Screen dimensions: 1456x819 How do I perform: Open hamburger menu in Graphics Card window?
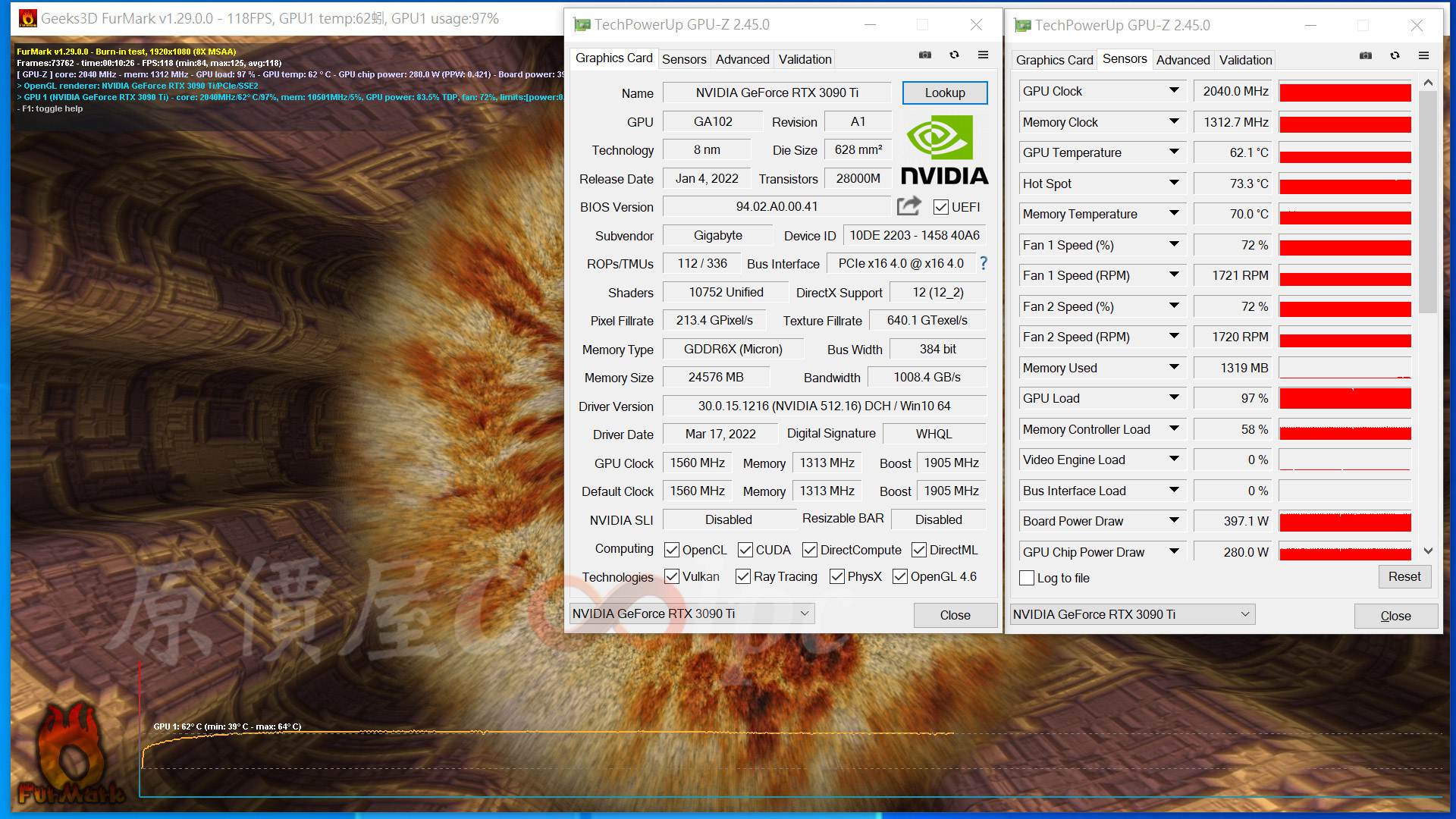pos(983,55)
